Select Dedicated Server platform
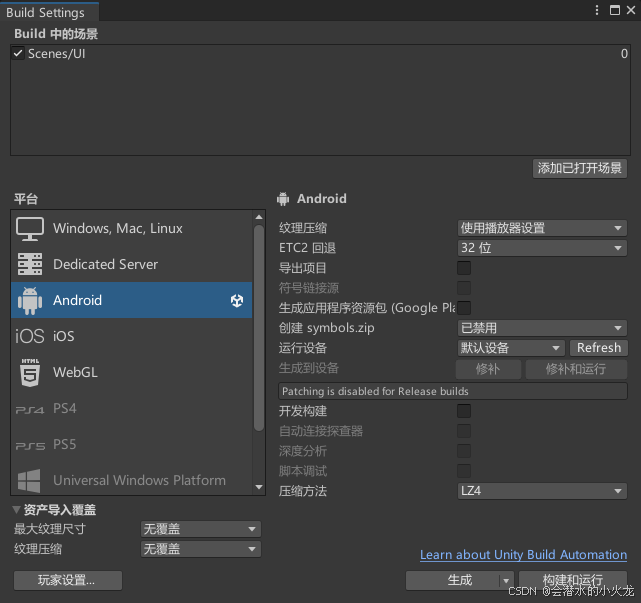641x603 pixels. [132, 264]
